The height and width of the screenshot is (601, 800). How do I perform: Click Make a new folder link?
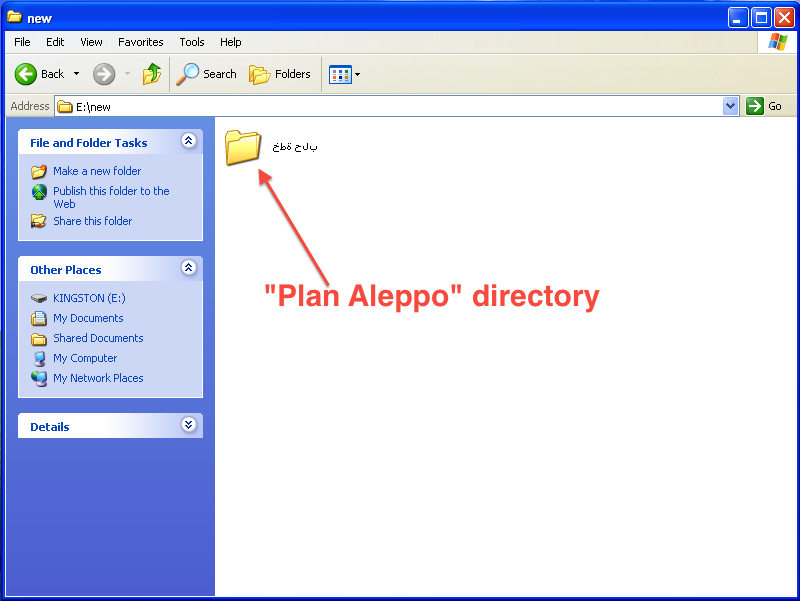[x=97, y=171]
